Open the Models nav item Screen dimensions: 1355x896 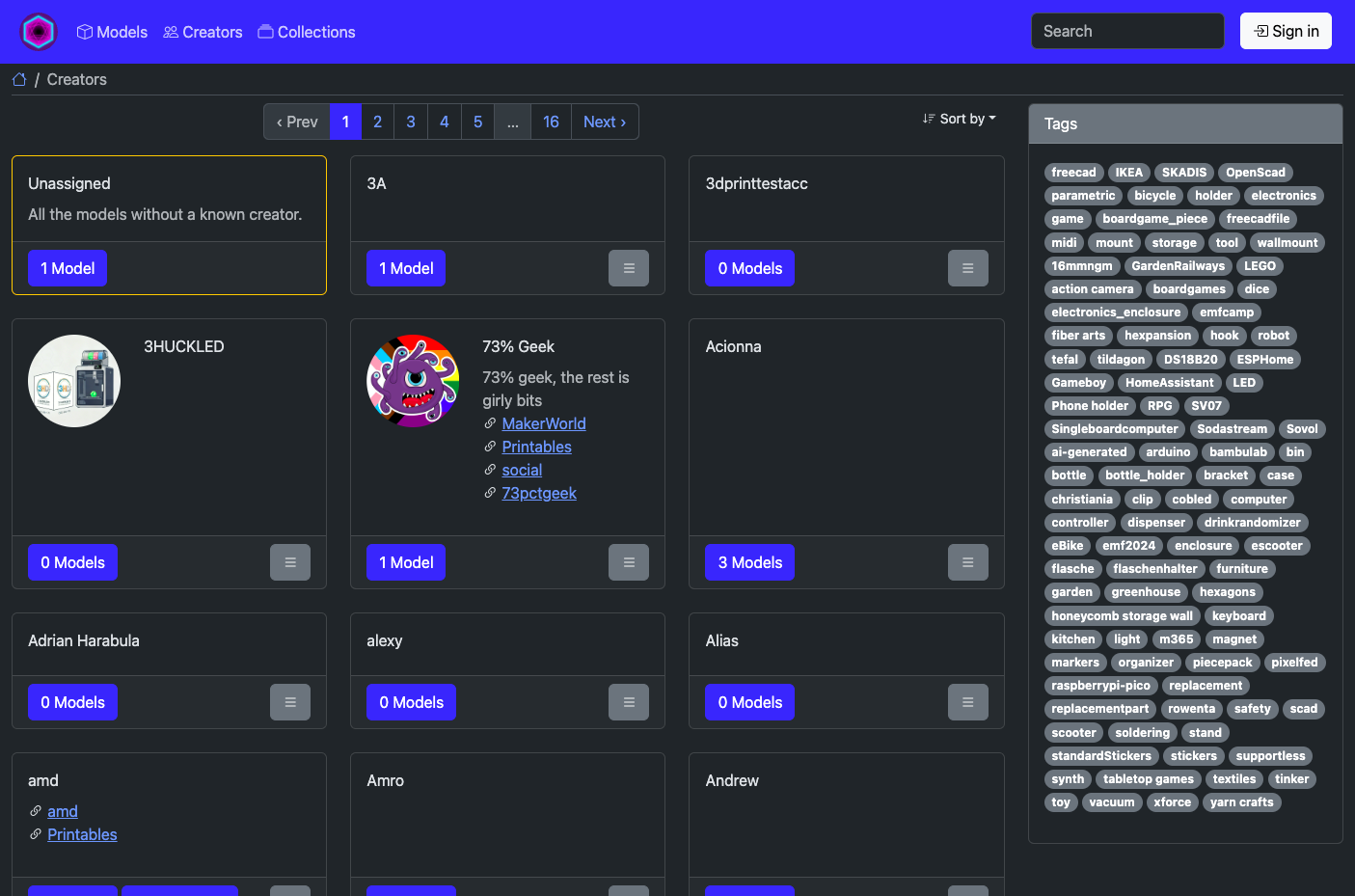coord(112,32)
